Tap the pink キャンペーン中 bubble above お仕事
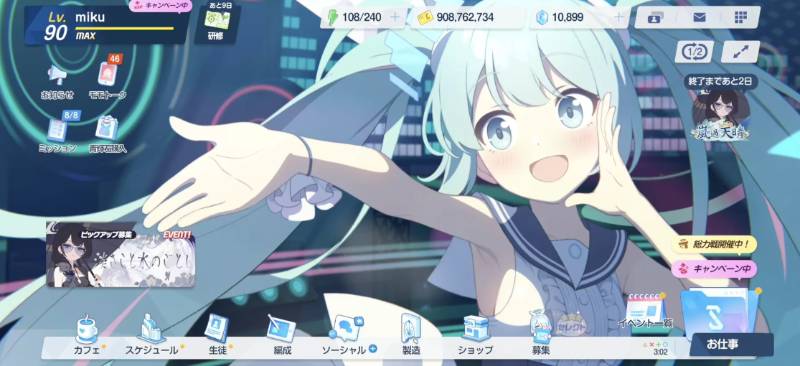The width and height of the screenshot is (800, 366). (x=713, y=269)
